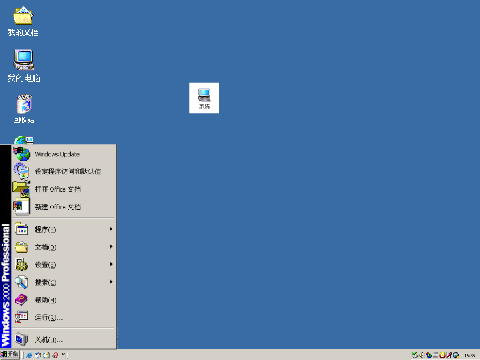Open the Set Program Access and Defaults entry
The height and width of the screenshot is (360, 480).
pos(64,171)
